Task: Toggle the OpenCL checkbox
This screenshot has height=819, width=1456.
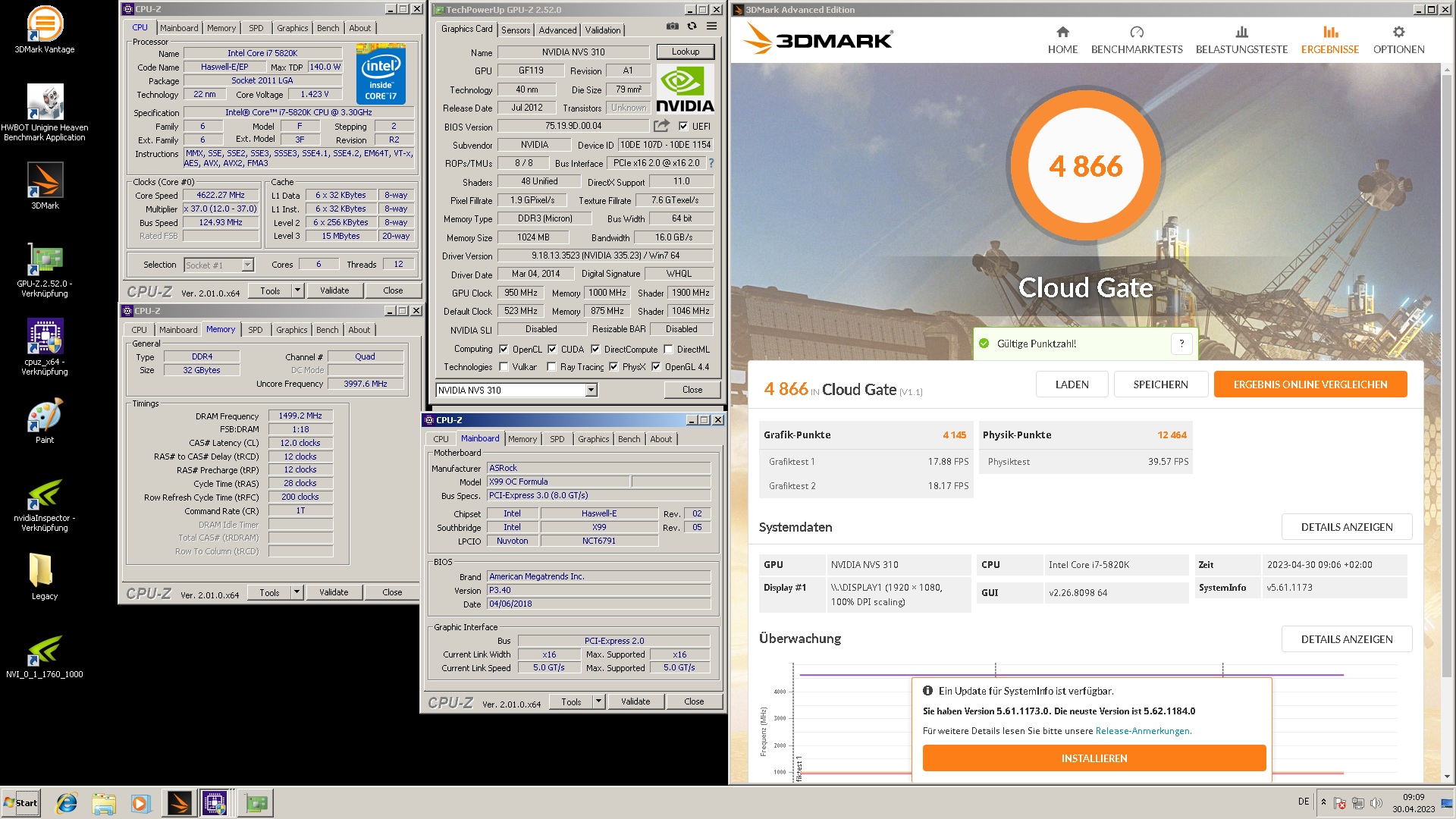Action: [504, 350]
